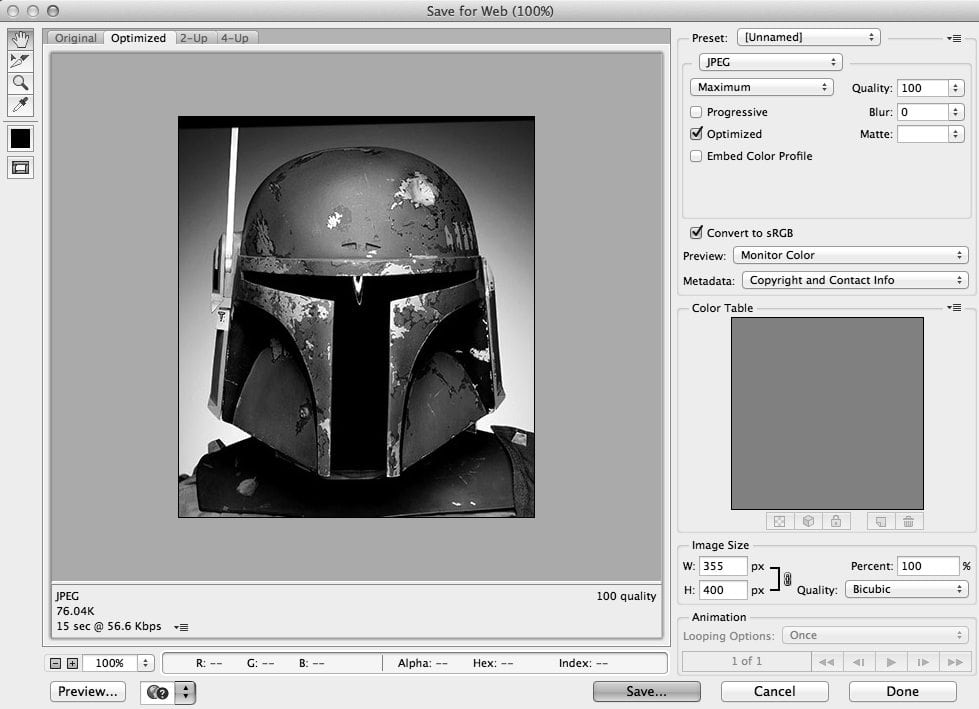Enable Embed Color Profile checkbox
The width and height of the screenshot is (979, 709).
click(x=696, y=156)
